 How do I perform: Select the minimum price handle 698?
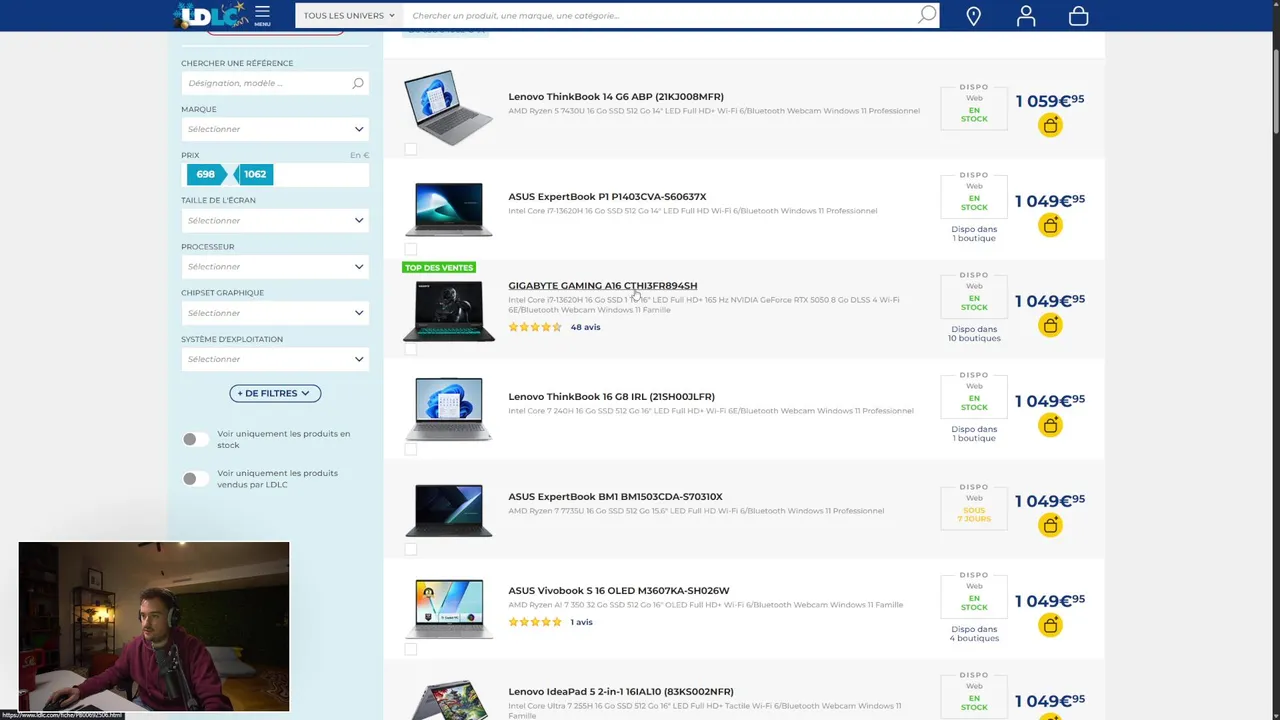click(x=206, y=174)
